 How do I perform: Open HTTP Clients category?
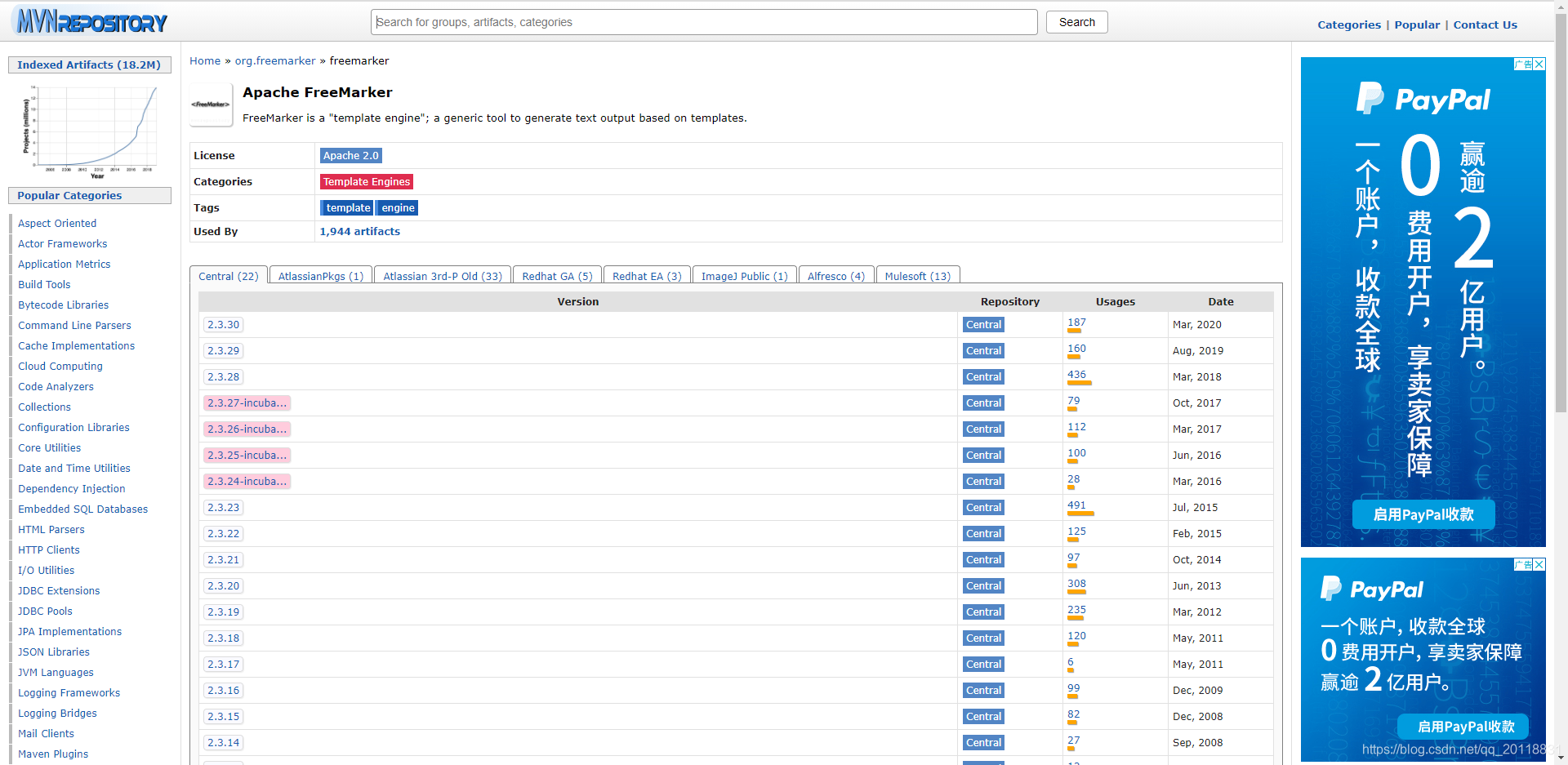[49, 549]
